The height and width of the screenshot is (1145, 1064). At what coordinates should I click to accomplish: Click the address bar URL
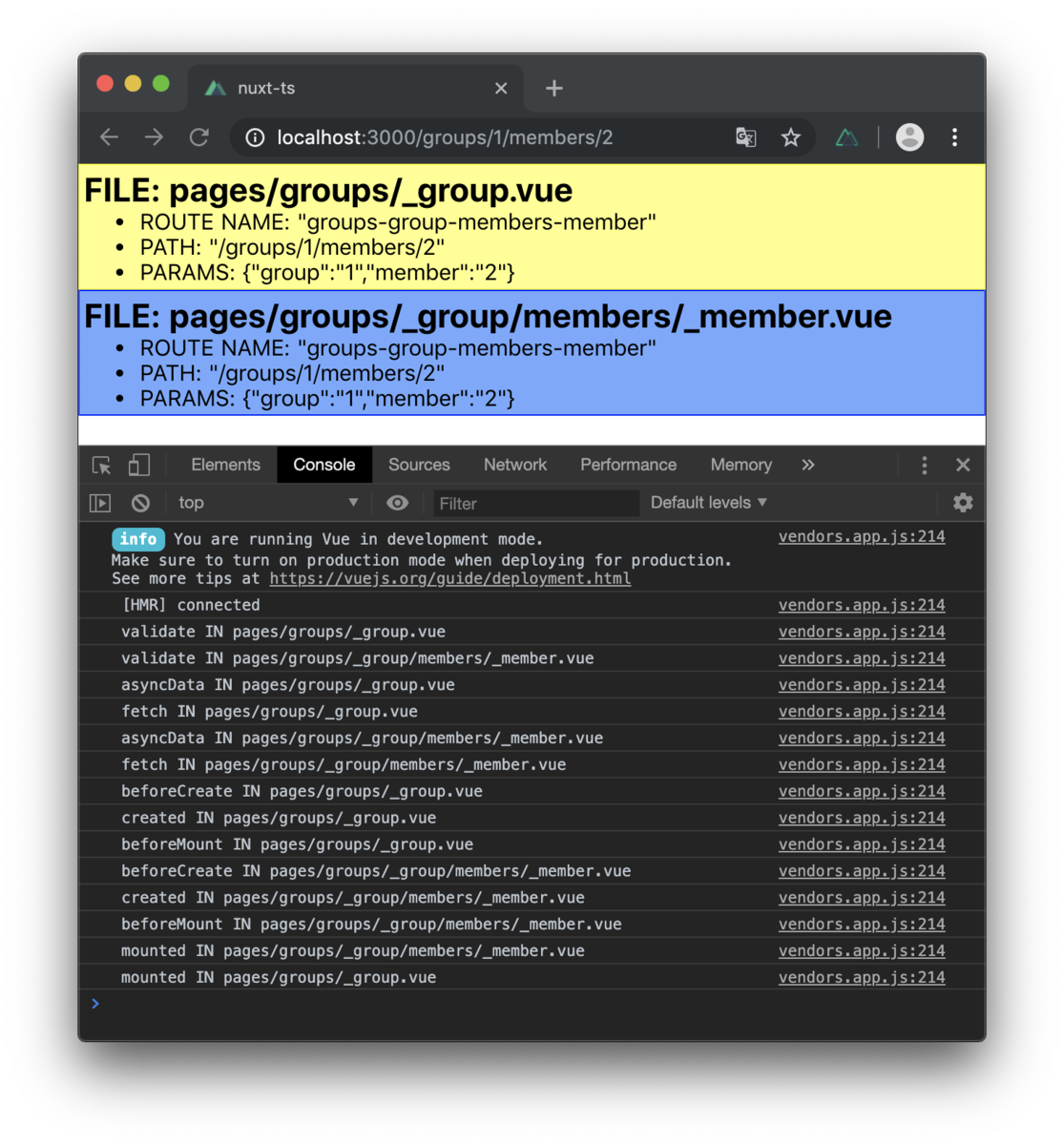click(x=445, y=137)
